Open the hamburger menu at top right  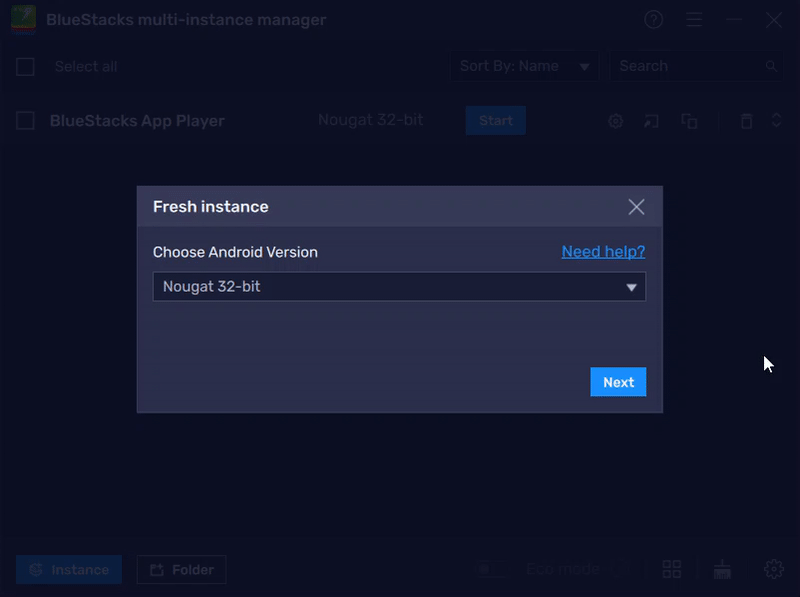point(694,19)
